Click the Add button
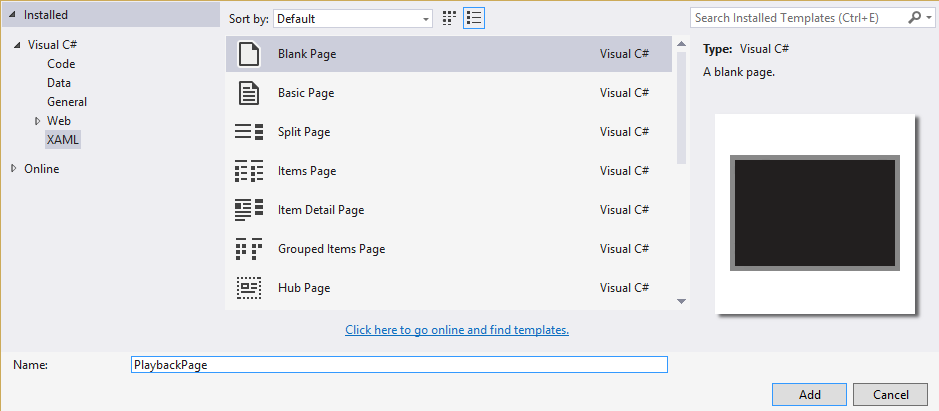Image resolution: width=939 pixels, height=411 pixels. 810,395
